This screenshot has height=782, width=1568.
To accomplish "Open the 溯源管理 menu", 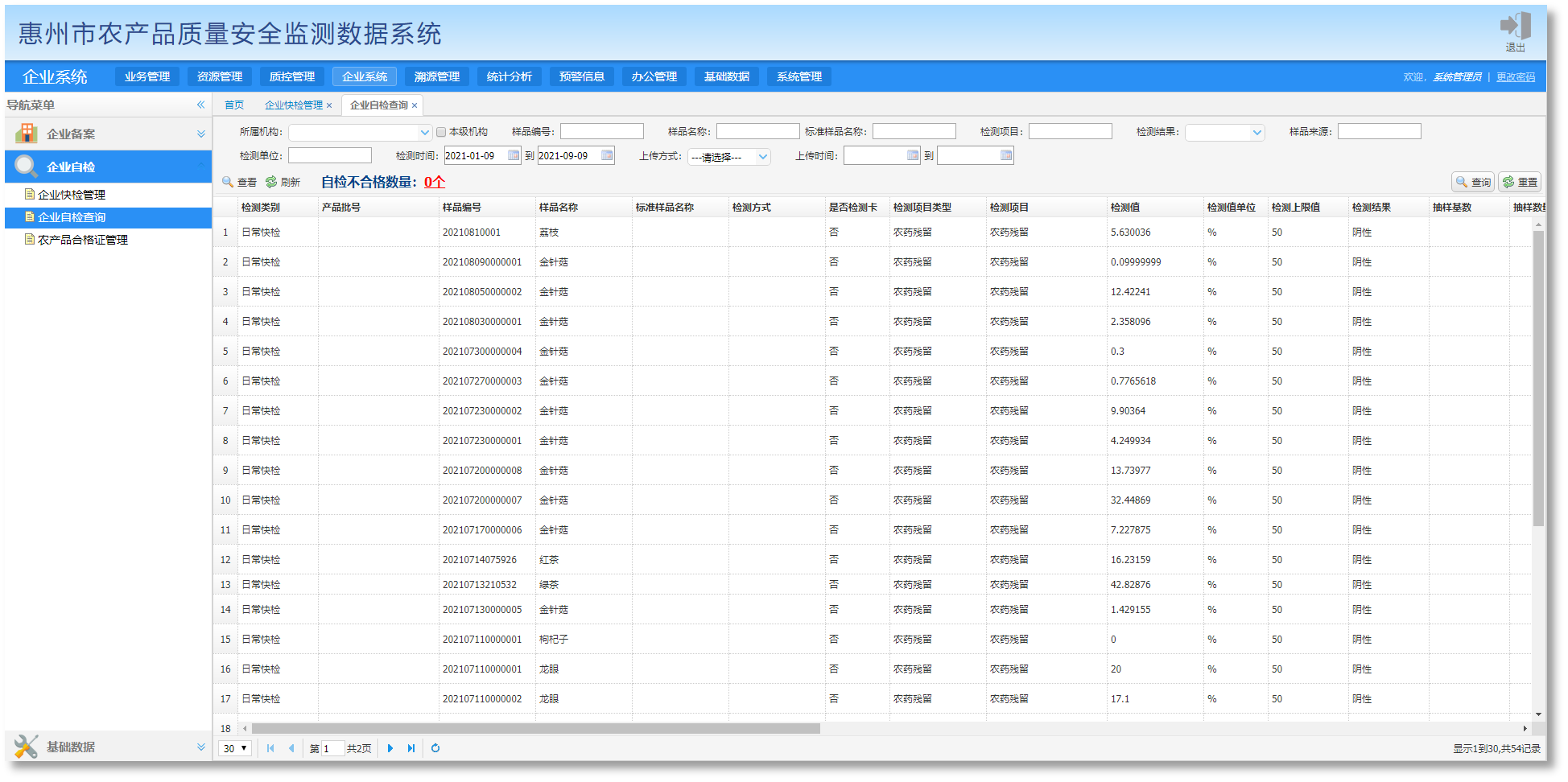I will 436,77.
